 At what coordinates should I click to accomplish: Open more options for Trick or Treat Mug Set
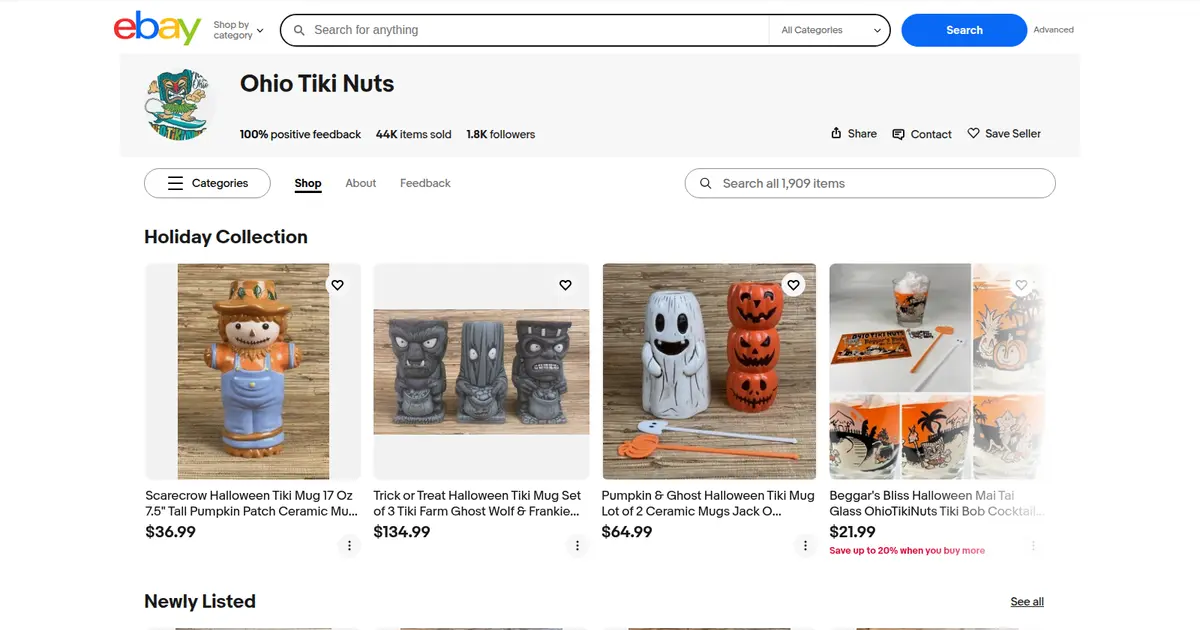coord(577,545)
